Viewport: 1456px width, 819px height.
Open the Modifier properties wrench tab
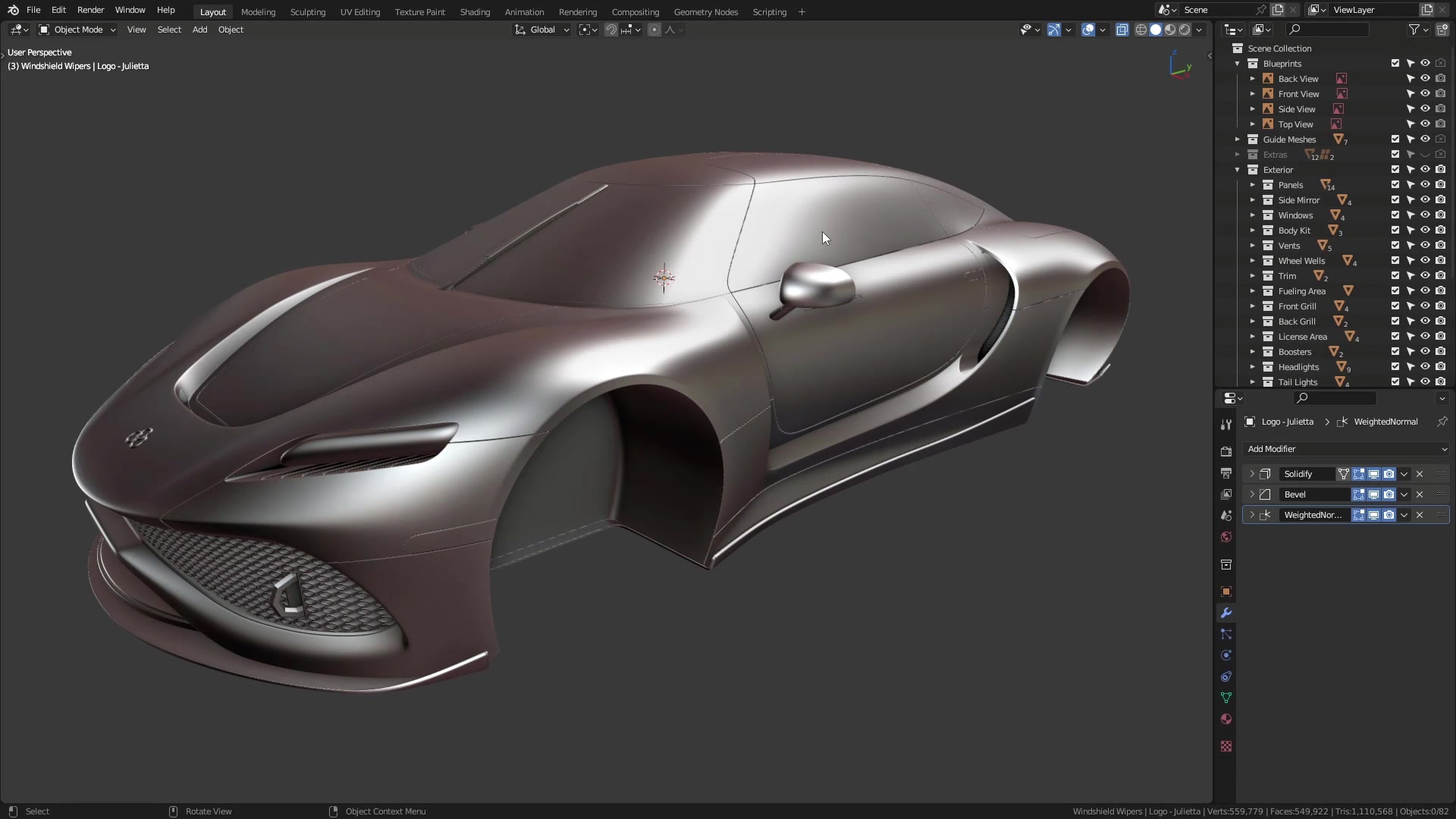[x=1226, y=613]
